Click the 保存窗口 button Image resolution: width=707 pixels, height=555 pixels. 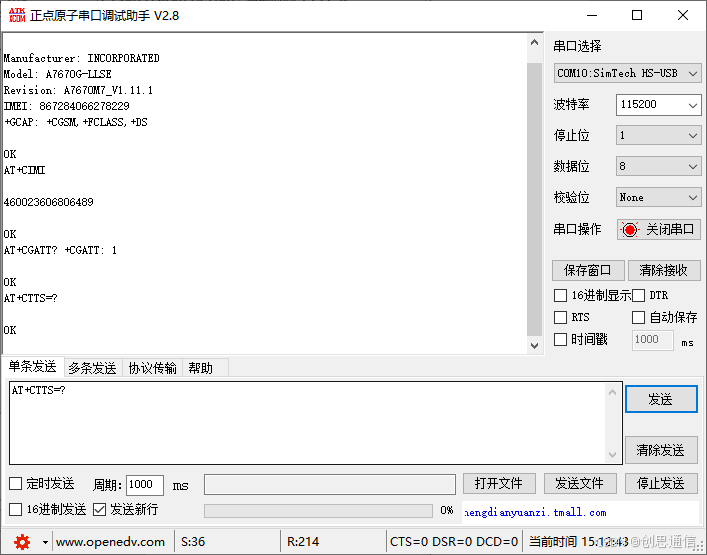(x=588, y=270)
